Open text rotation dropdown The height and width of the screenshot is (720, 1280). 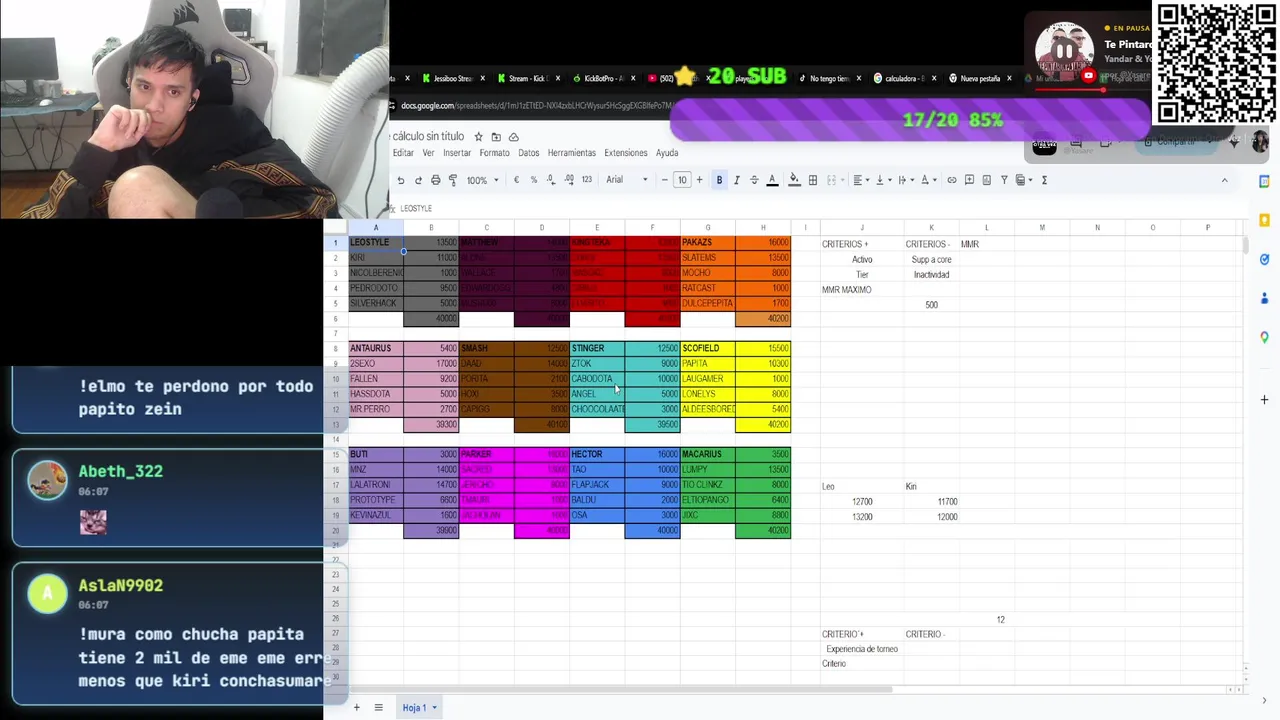tap(928, 180)
